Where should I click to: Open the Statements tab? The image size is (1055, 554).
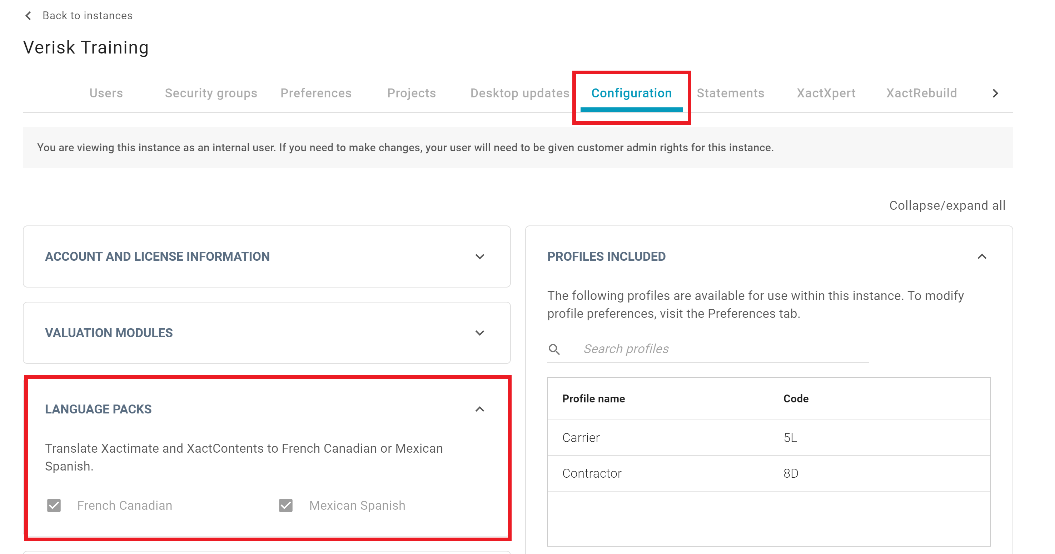731,93
